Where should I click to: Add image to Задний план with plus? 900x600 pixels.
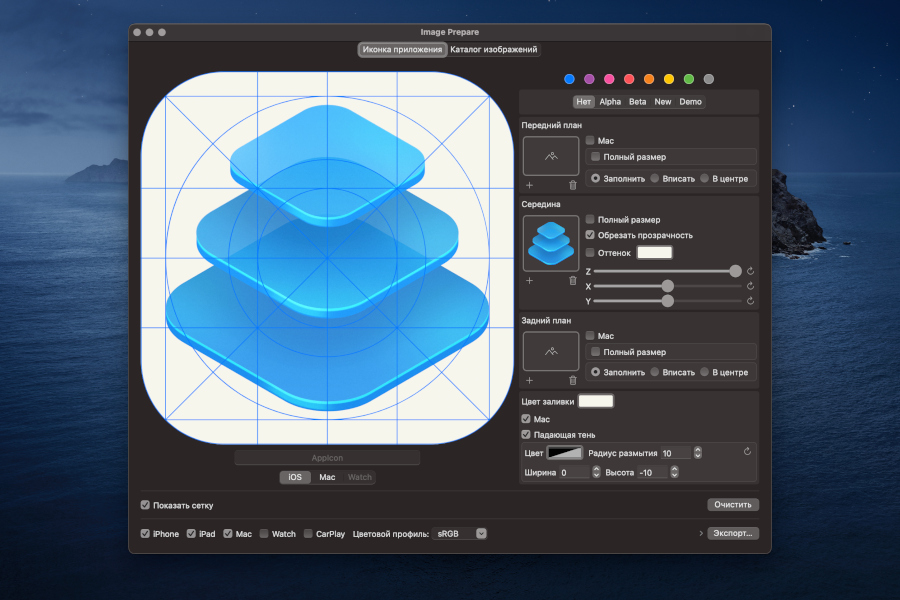pyautogui.click(x=529, y=380)
